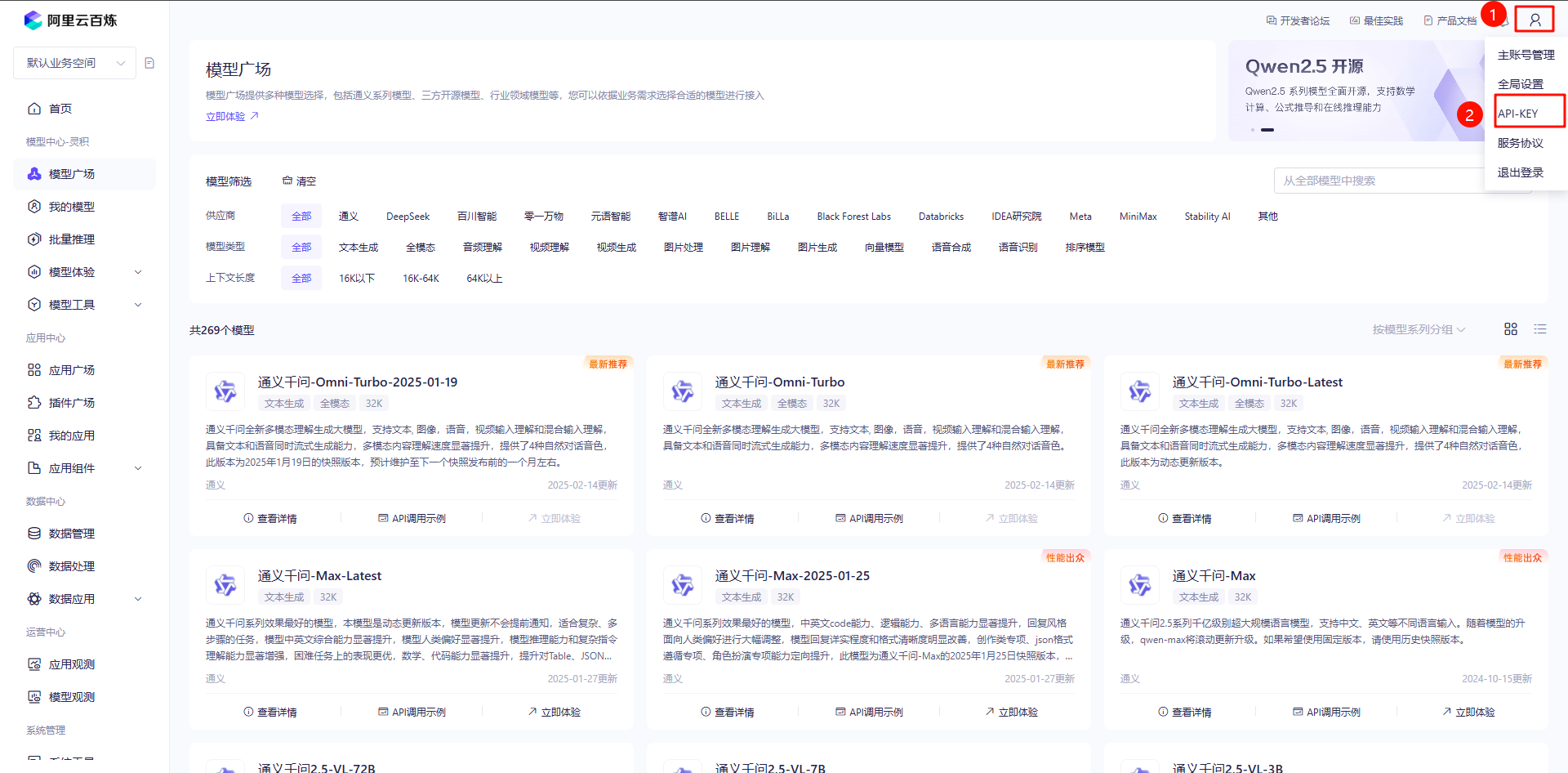Go to 首页 home in sidebar
The image size is (1568, 773).
(x=84, y=109)
